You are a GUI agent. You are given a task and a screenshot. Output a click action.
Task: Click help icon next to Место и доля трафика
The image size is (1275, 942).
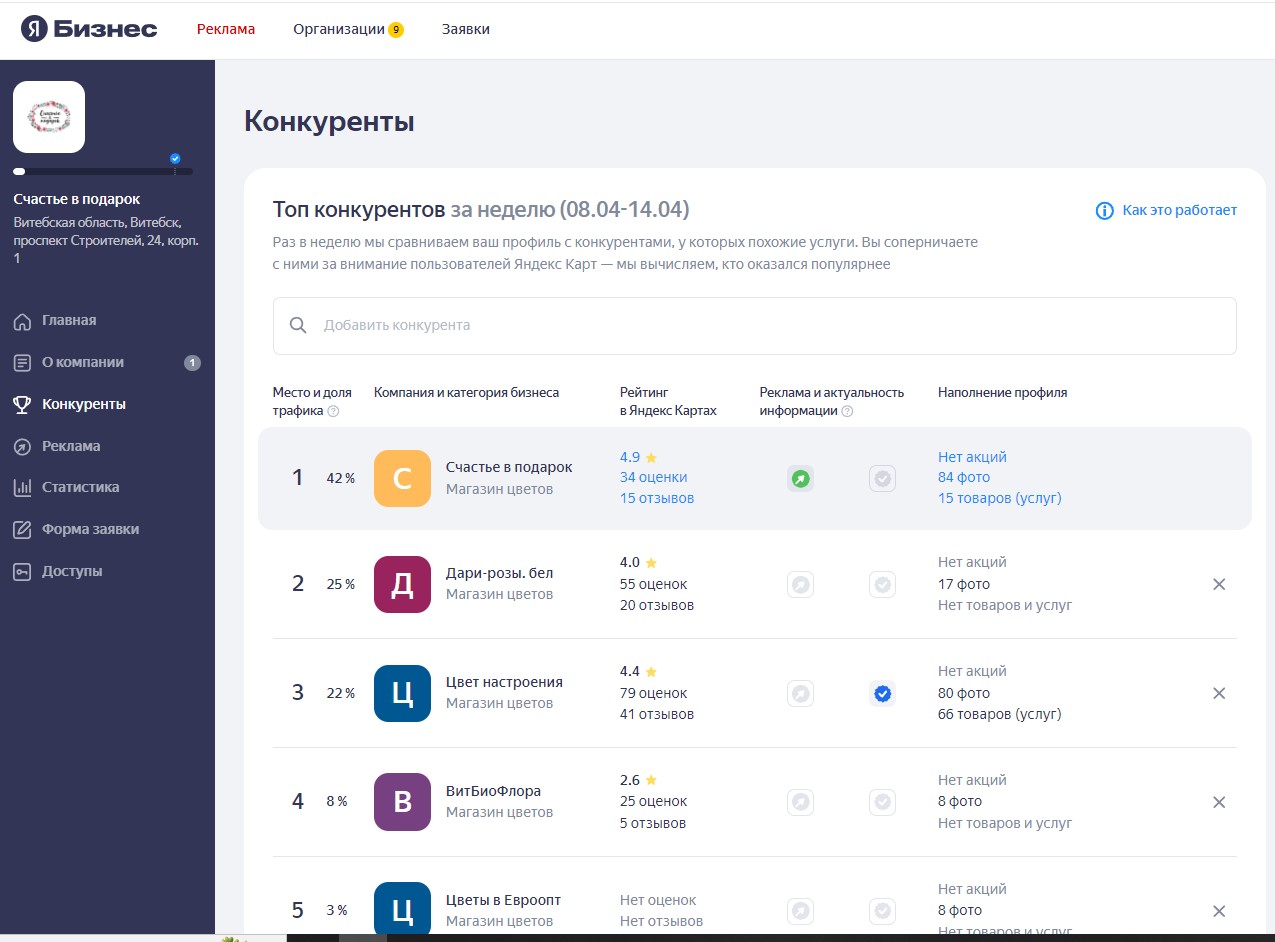[x=333, y=411]
